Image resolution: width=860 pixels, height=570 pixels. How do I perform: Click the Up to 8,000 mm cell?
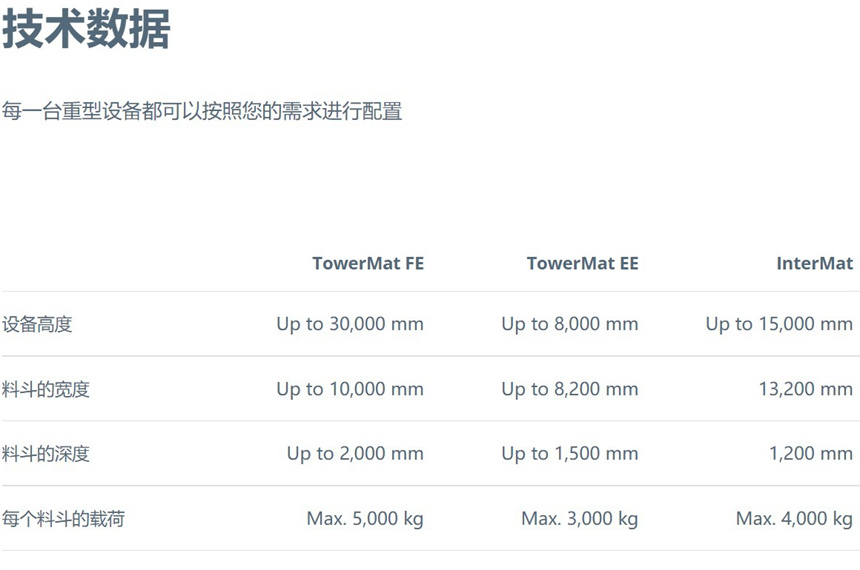tap(569, 324)
